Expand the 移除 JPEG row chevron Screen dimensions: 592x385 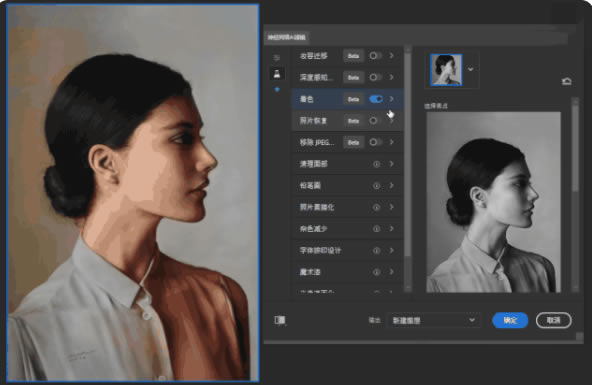click(392, 142)
